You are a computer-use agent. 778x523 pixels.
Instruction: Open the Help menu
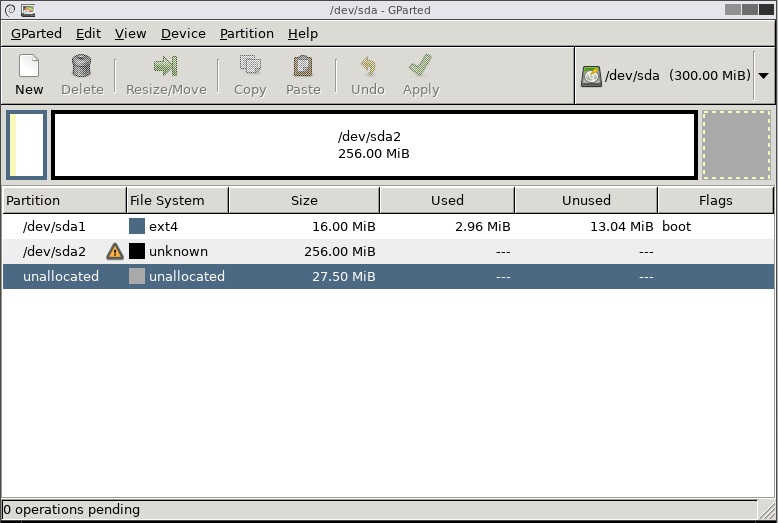(x=303, y=34)
